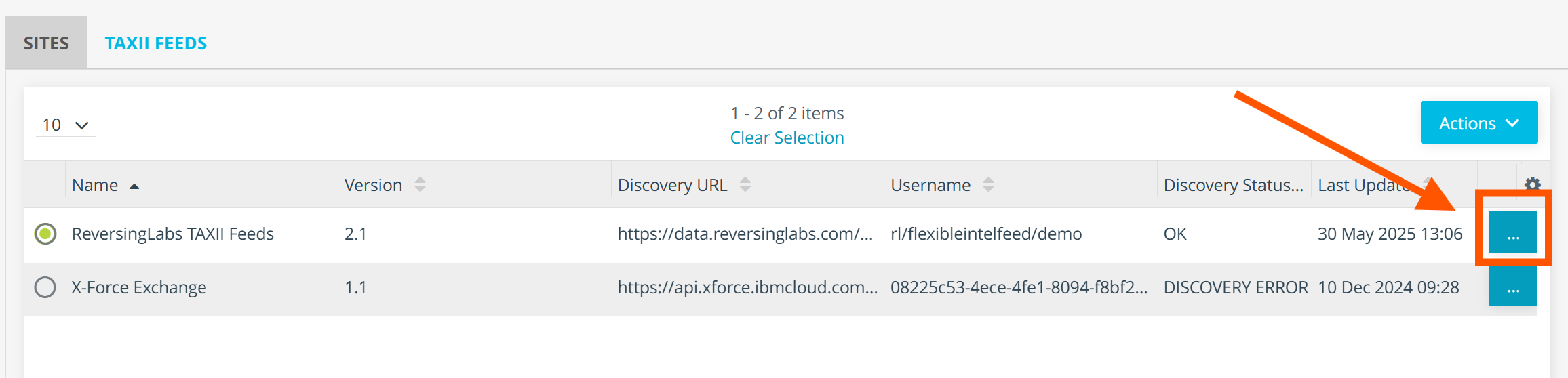Sort by Discovery URL column arrows

point(745,185)
